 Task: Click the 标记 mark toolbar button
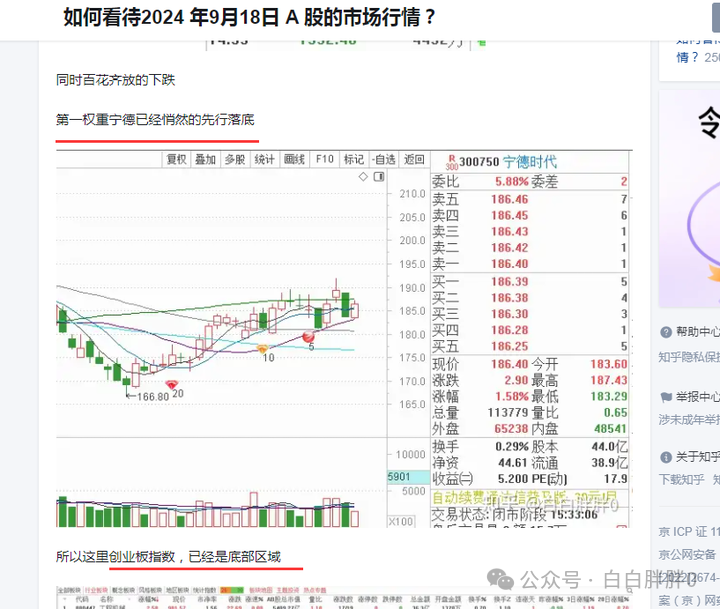(354, 159)
